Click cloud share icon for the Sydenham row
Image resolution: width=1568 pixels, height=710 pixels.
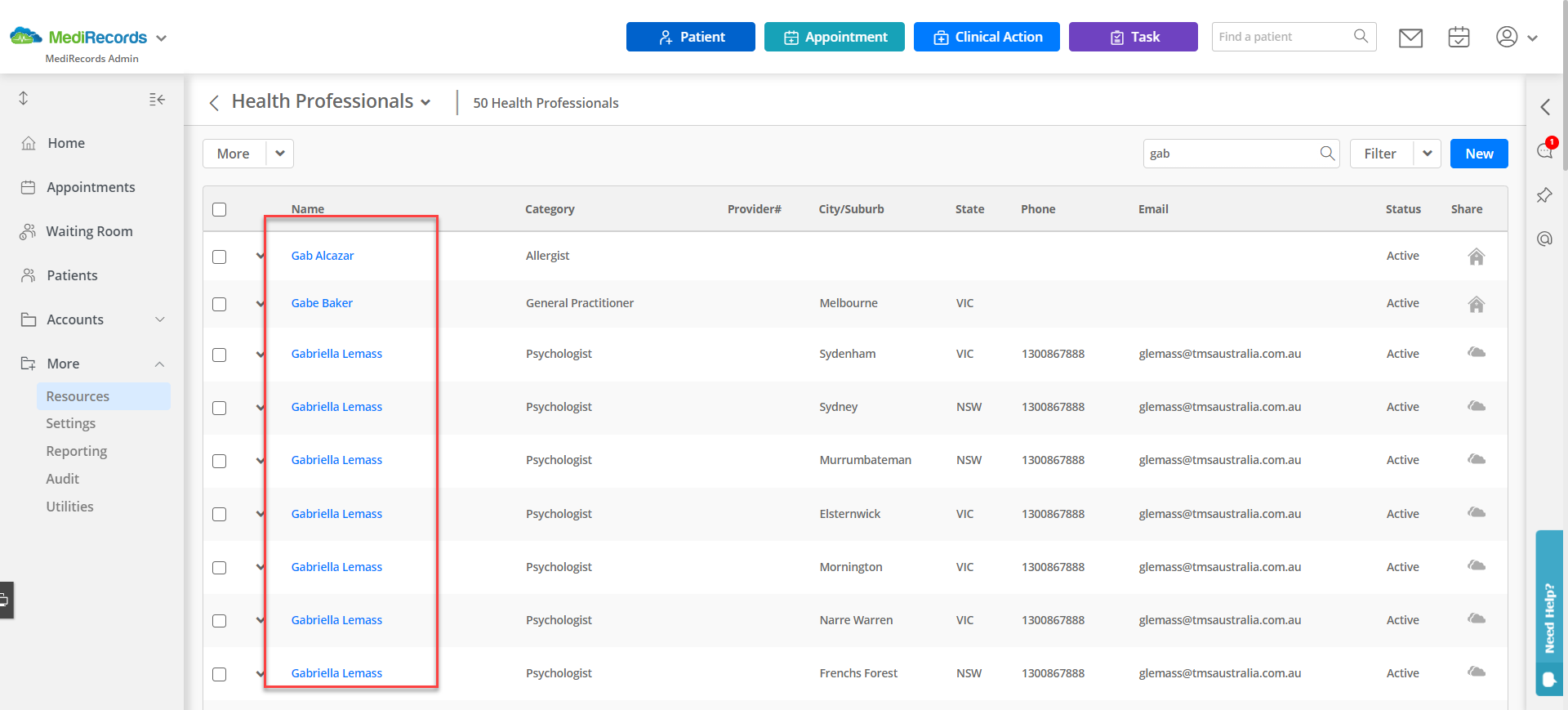(x=1476, y=352)
